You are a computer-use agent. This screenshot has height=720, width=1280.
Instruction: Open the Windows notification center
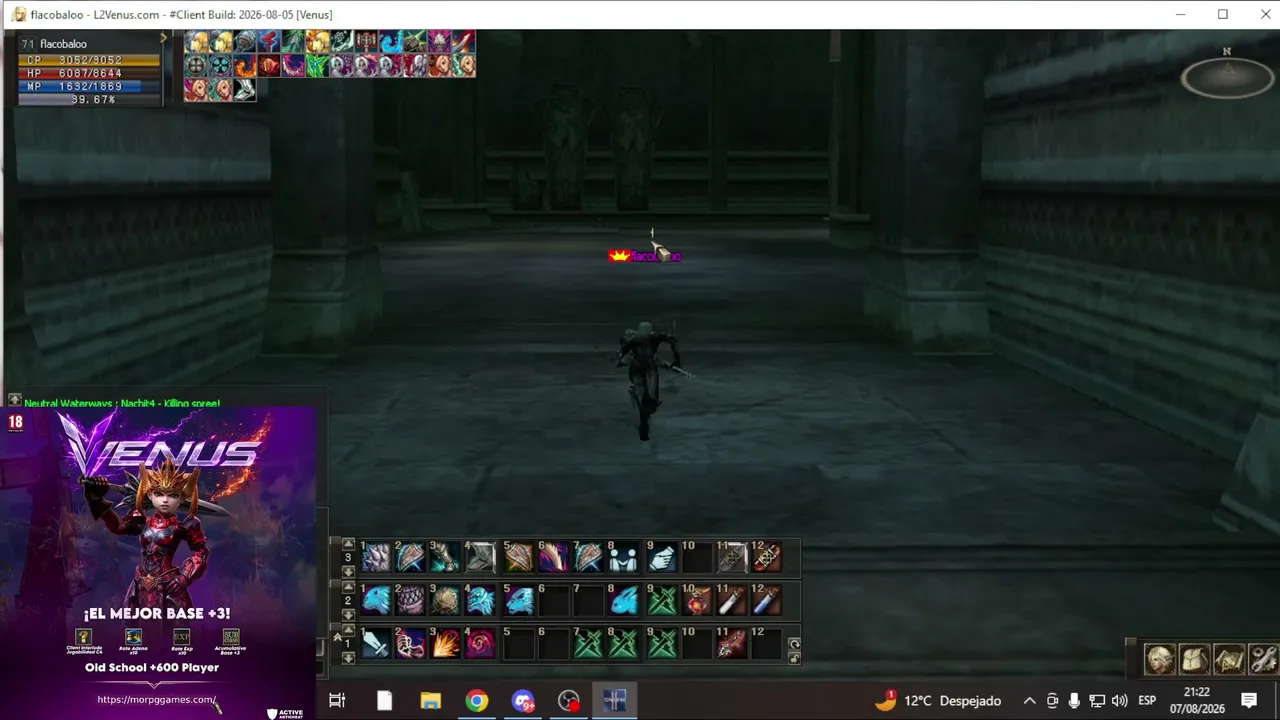1249,701
